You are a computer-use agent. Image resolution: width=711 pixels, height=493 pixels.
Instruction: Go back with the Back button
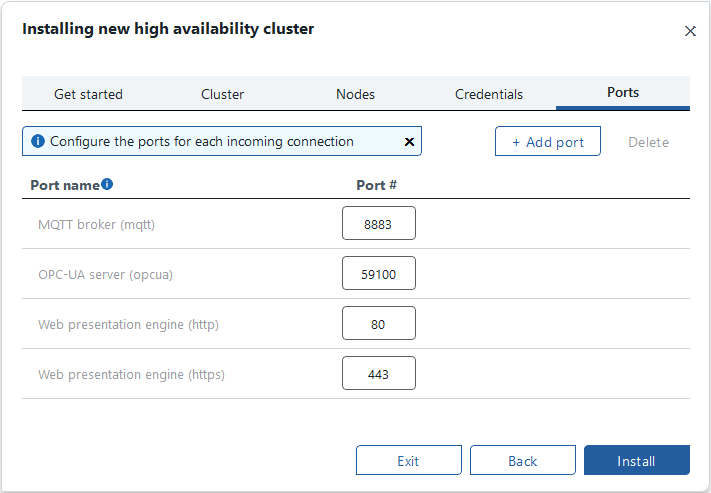[523, 461]
